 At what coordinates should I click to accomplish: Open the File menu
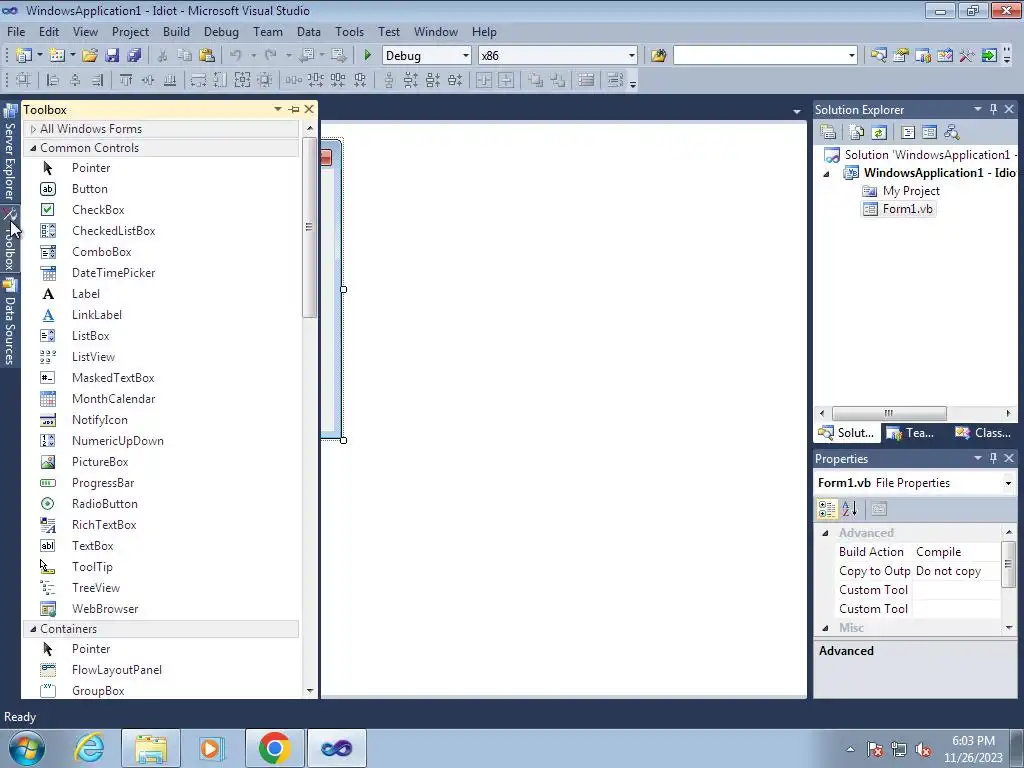coord(16,31)
